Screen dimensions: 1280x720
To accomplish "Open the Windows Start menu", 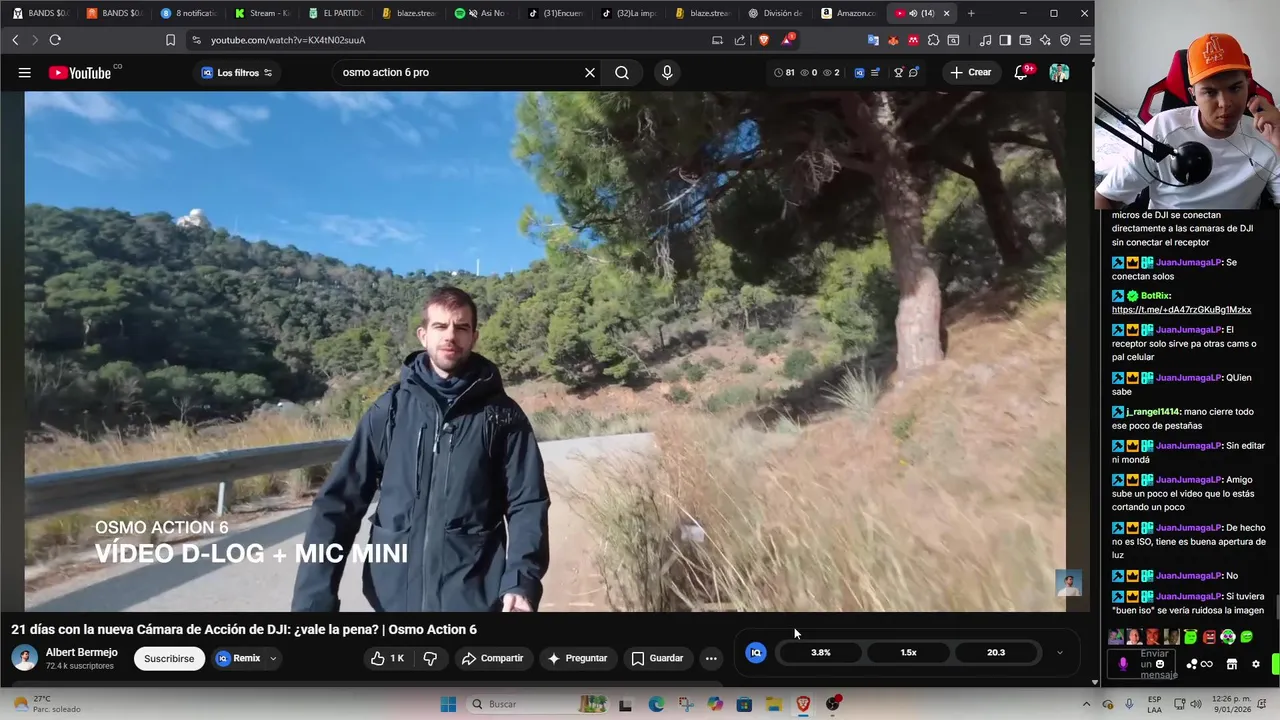I will [x=449, y=704].
